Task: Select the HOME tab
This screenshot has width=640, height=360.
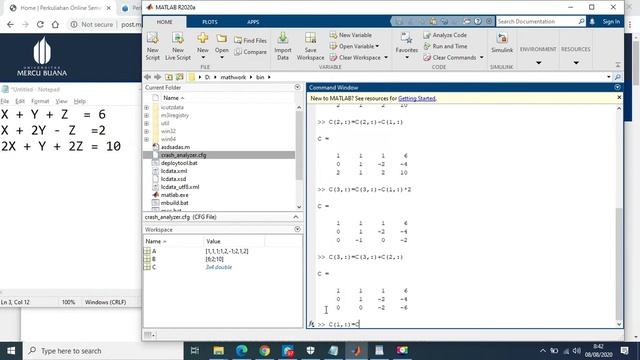Action: tap(164, 22)
